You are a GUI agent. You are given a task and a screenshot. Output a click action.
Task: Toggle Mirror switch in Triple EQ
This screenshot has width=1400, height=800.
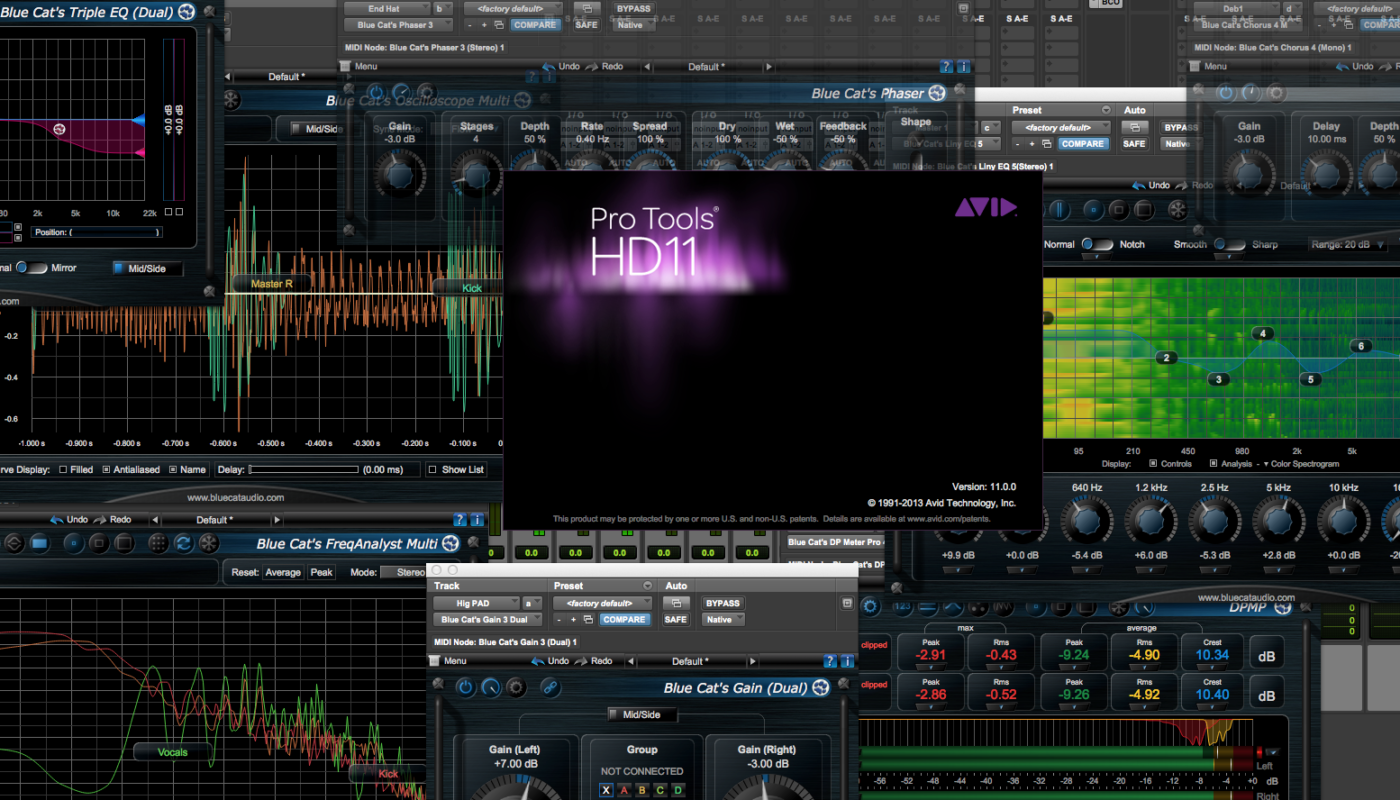pyautogui.click(x=32, y=268)
